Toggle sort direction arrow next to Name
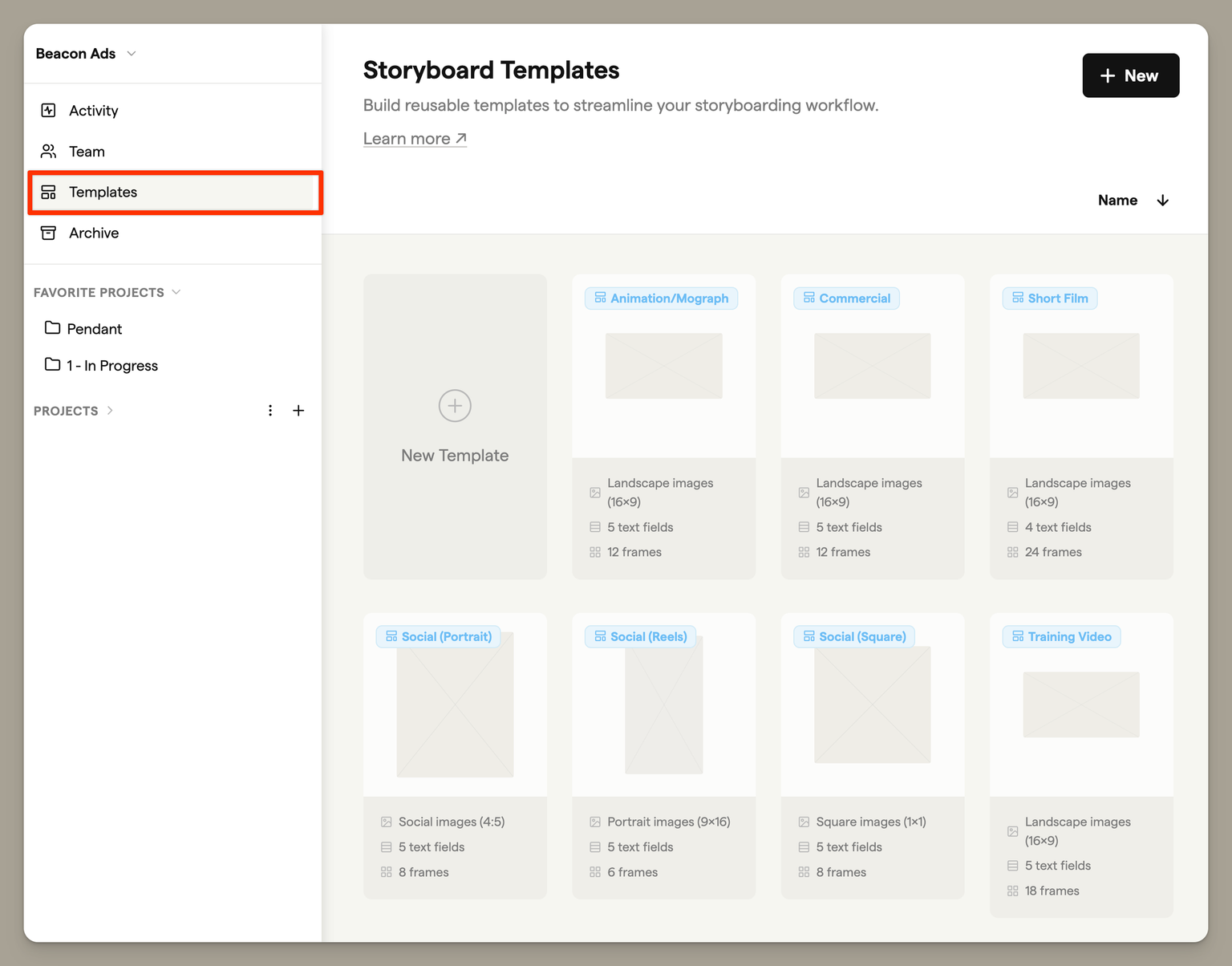The height and width of the screenshot is (966, 1232). pos(1162,201)
